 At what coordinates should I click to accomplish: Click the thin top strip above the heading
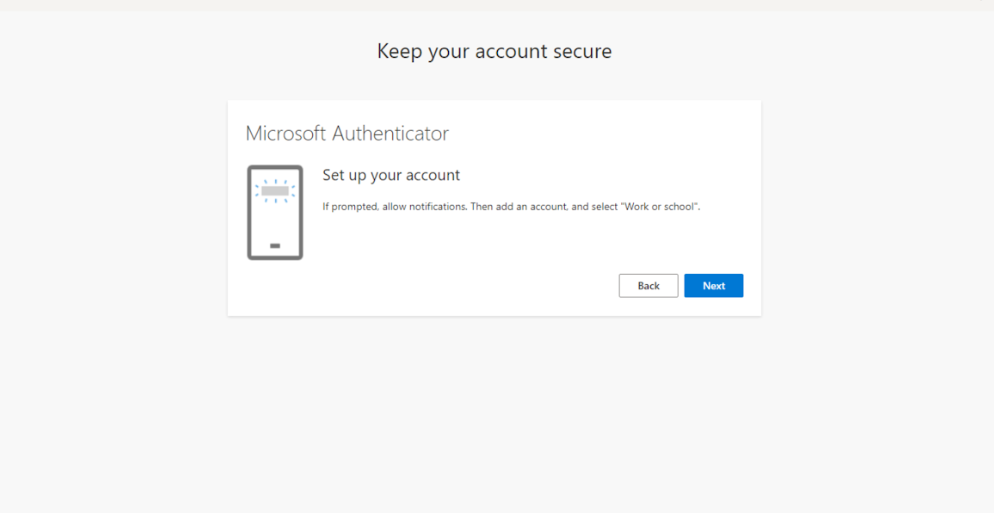(x=494, y=5)
